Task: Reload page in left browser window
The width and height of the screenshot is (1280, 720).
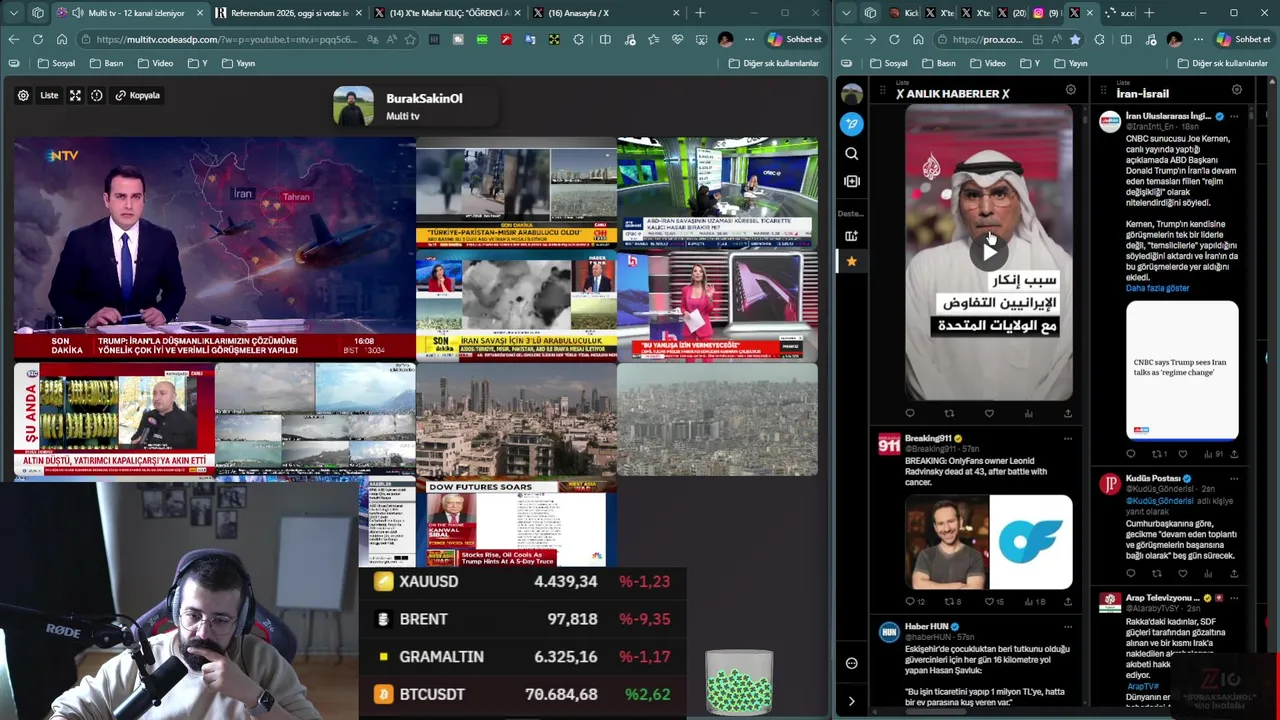Action: [37, 39]
